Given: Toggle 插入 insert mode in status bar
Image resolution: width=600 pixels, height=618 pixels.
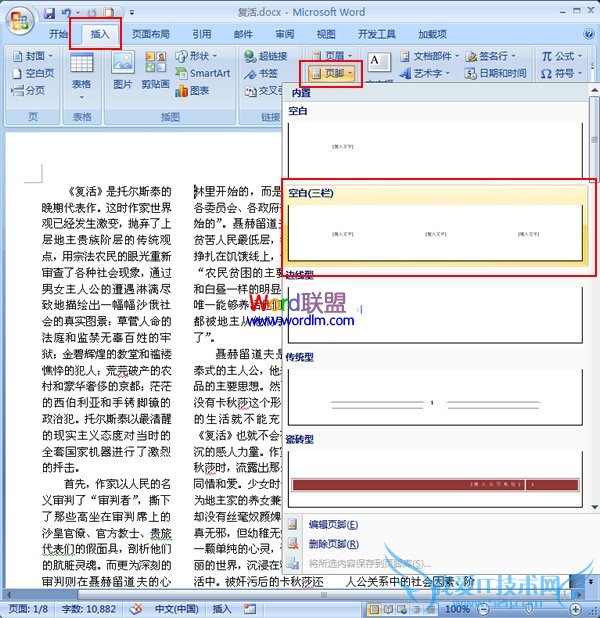Looking at the screenshot, I should 222,609.
